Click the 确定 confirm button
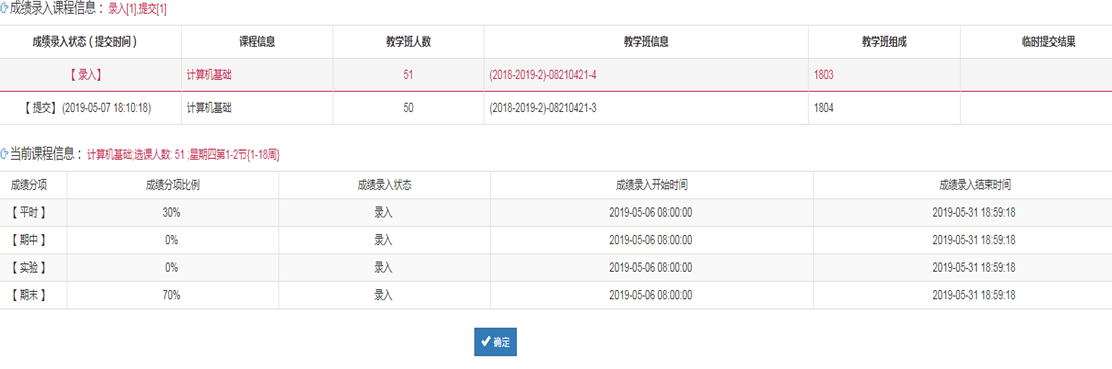Image resolution: width=1112 pixels, height=369 pixels. [x=496, y=341]
